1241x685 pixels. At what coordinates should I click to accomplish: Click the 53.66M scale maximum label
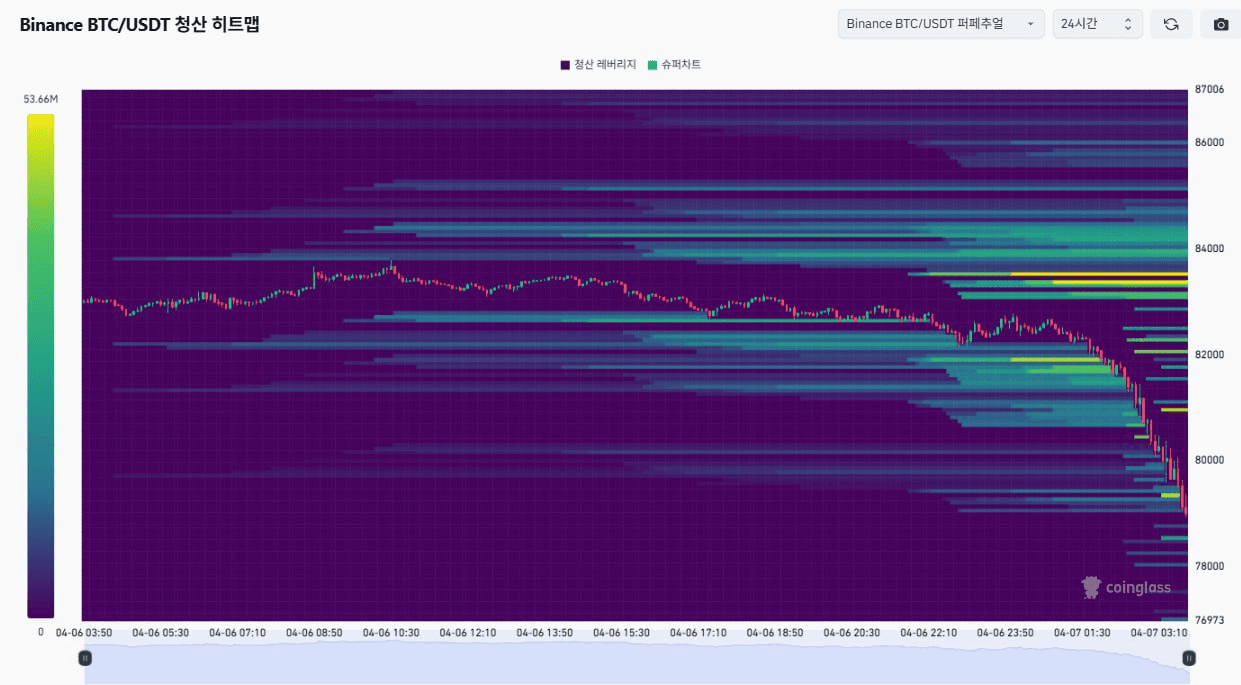coord(41,99)
